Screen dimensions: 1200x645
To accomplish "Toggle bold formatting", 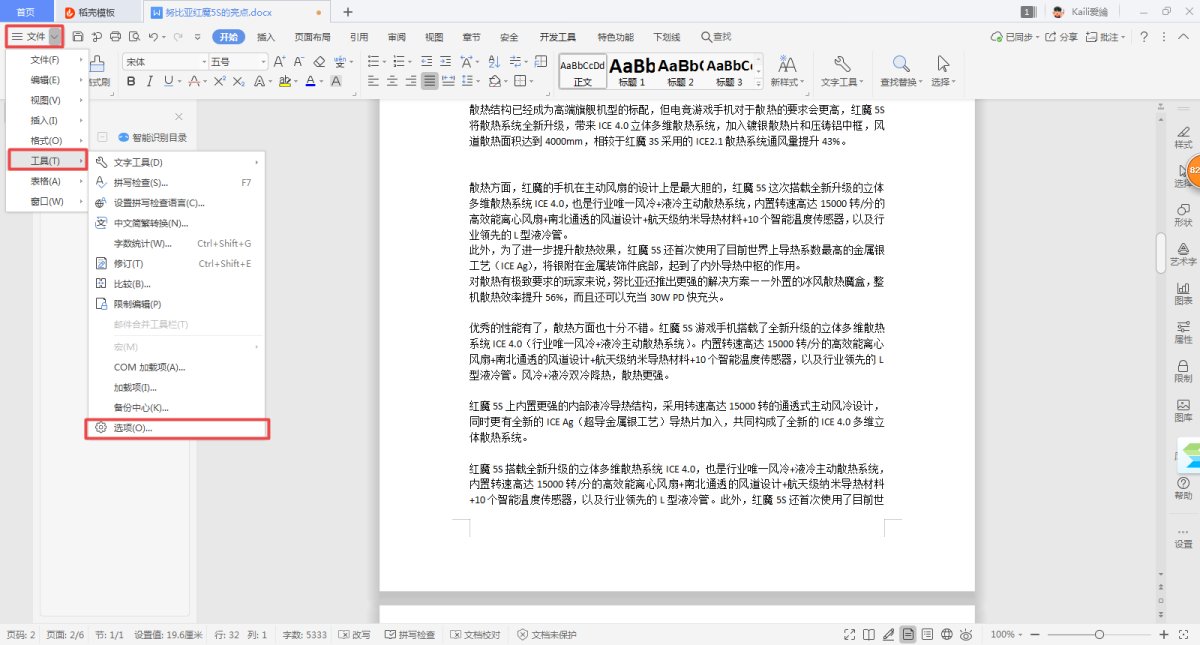I will (130, 81).
